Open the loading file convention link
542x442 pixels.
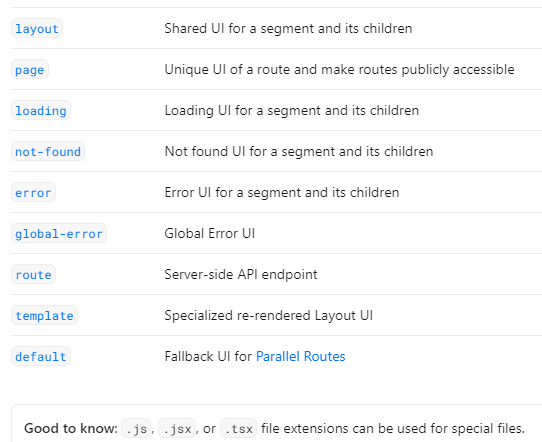pyautogui.click(x=41, y=111)
